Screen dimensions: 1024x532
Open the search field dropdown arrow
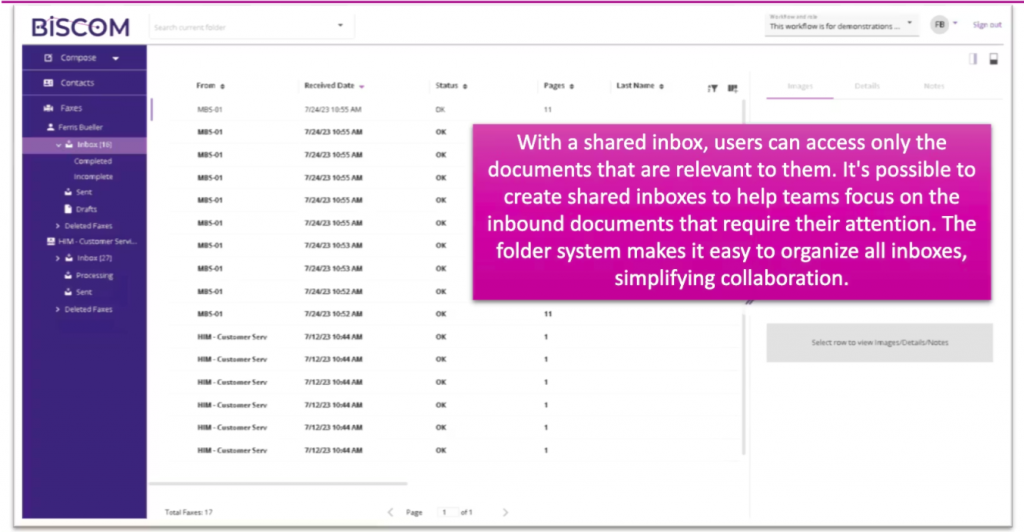click(340, 25)
